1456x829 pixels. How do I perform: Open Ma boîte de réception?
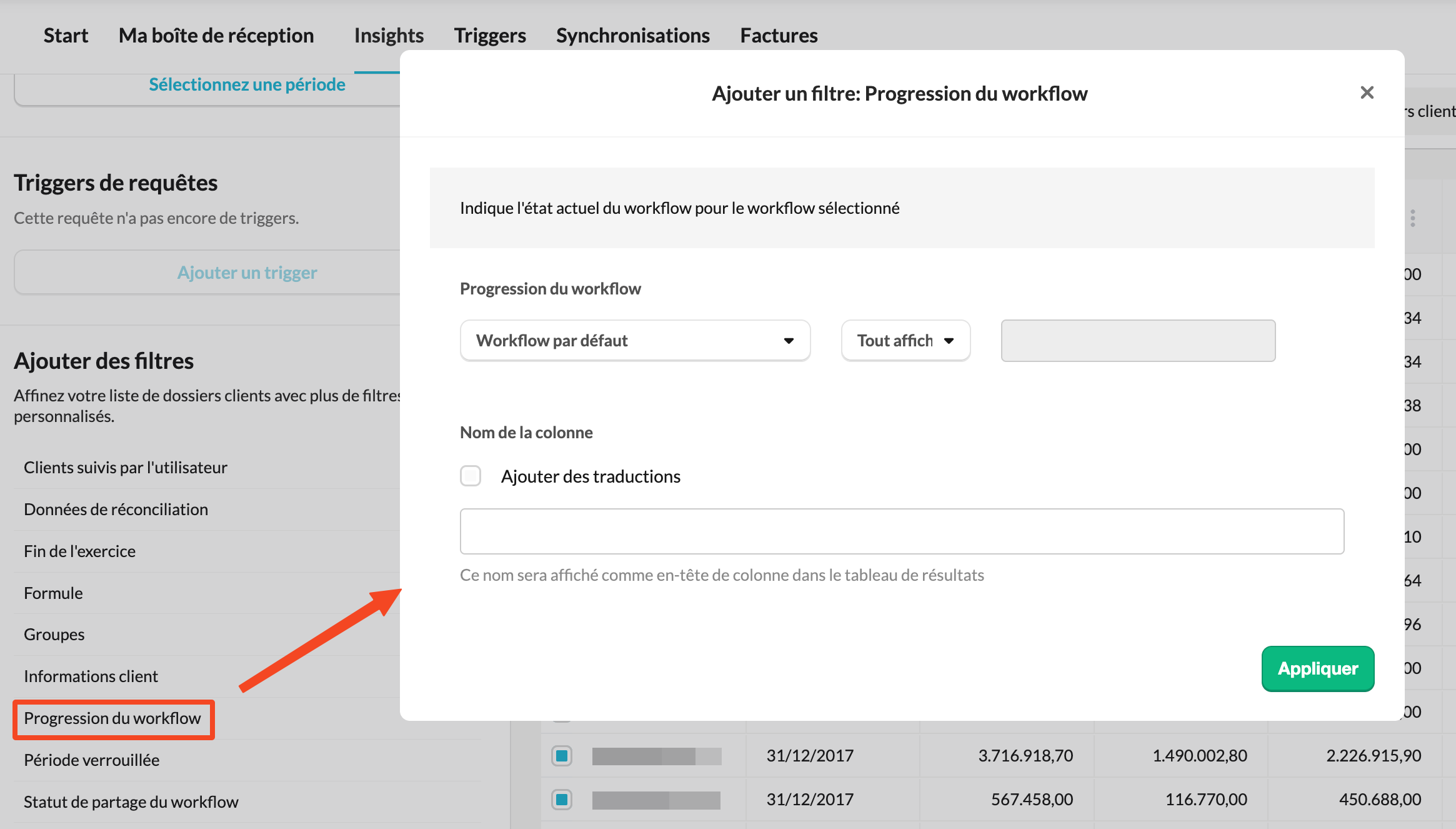click(x=216, y=36)
